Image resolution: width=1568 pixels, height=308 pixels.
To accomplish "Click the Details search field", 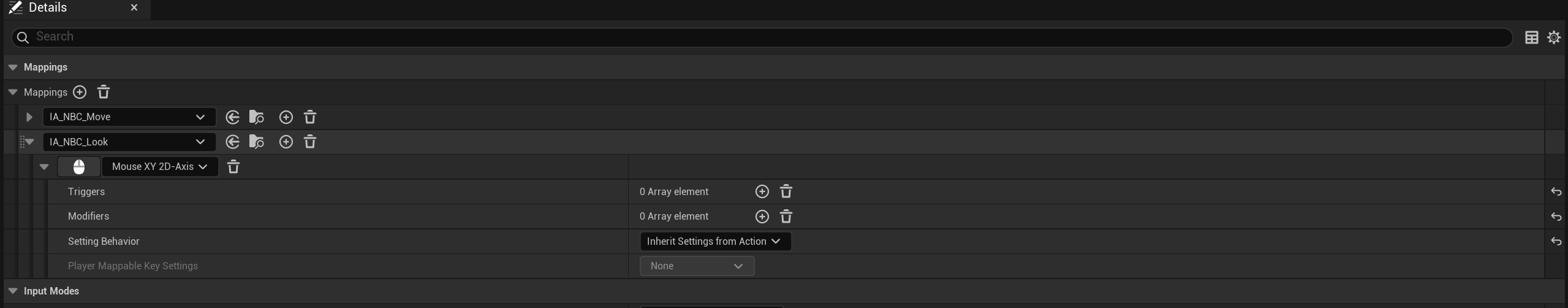I will 760,37.
